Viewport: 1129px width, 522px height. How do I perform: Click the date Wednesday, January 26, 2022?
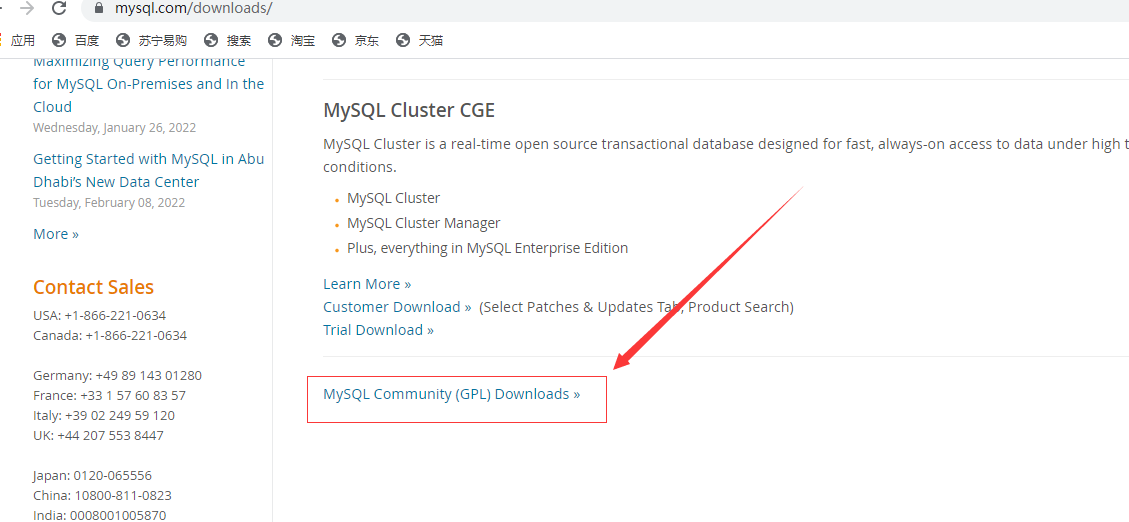tap(114, 127)
